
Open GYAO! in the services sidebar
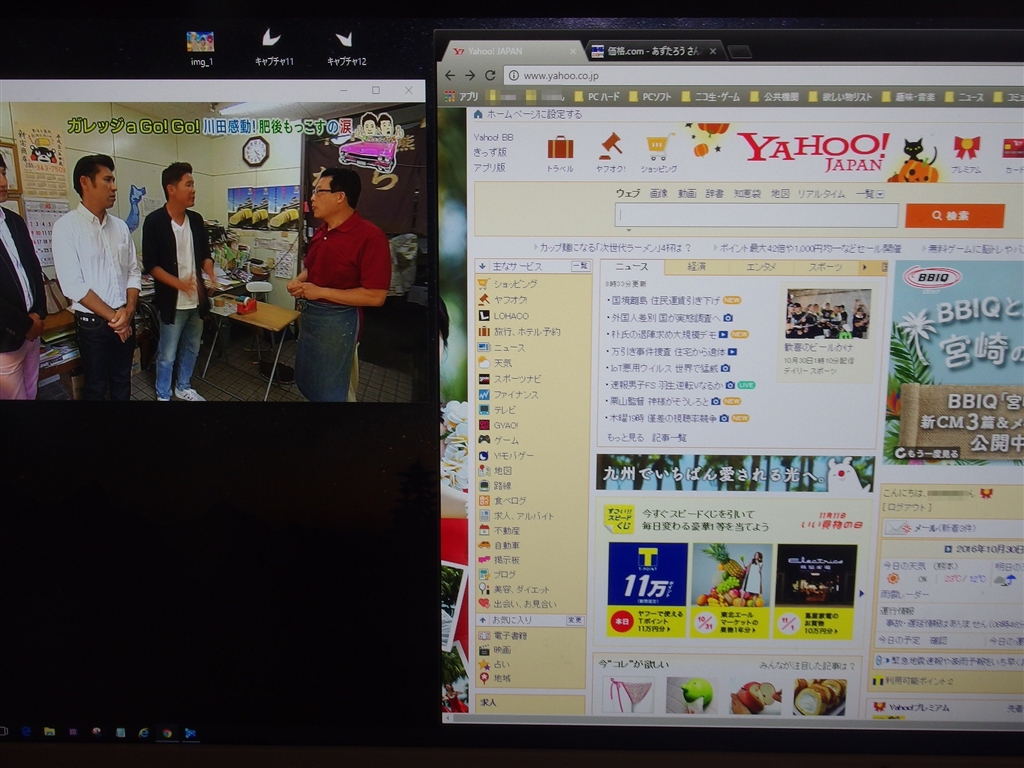498,425
